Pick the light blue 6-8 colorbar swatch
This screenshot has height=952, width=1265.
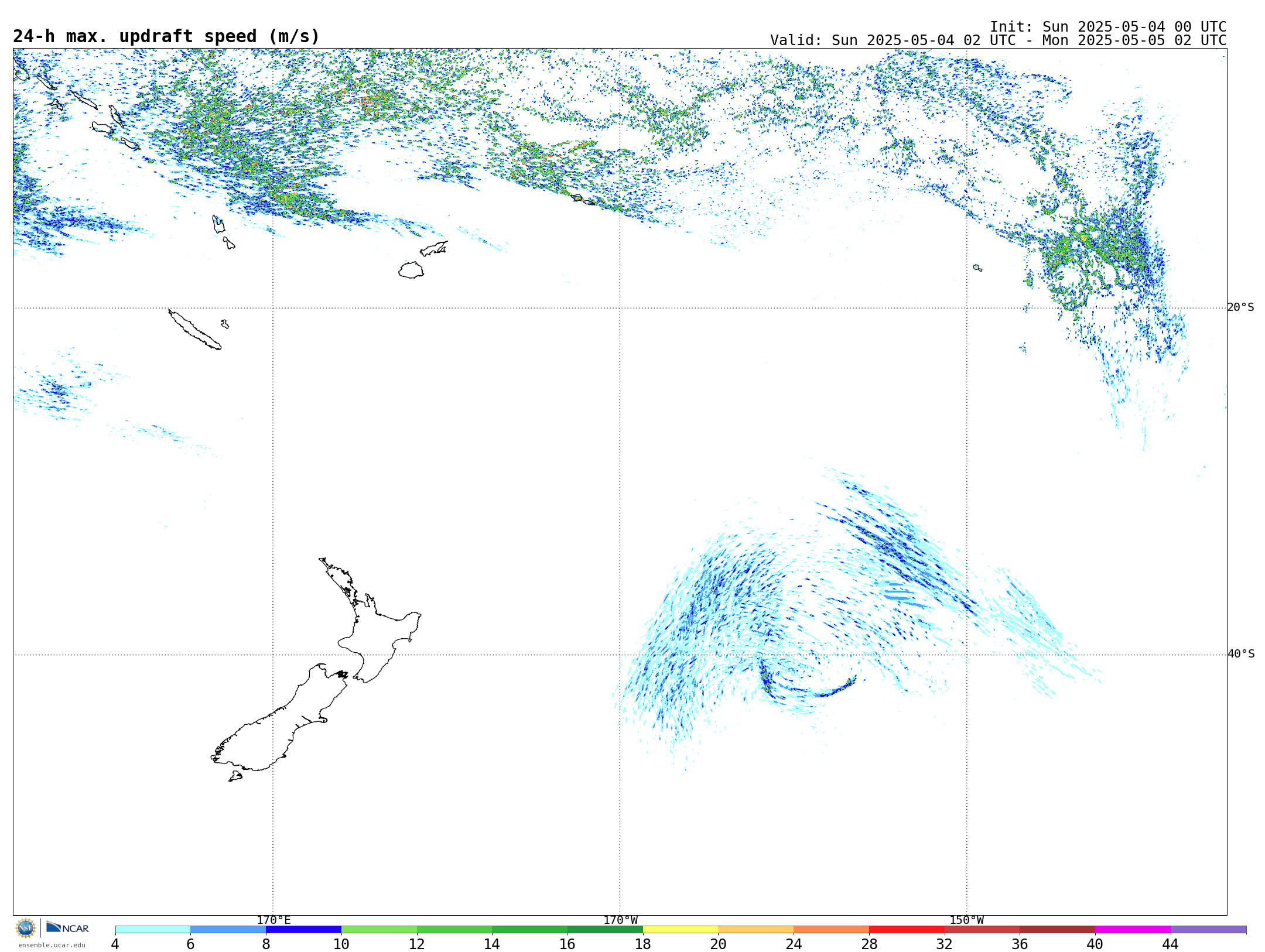tap(228, 930)
